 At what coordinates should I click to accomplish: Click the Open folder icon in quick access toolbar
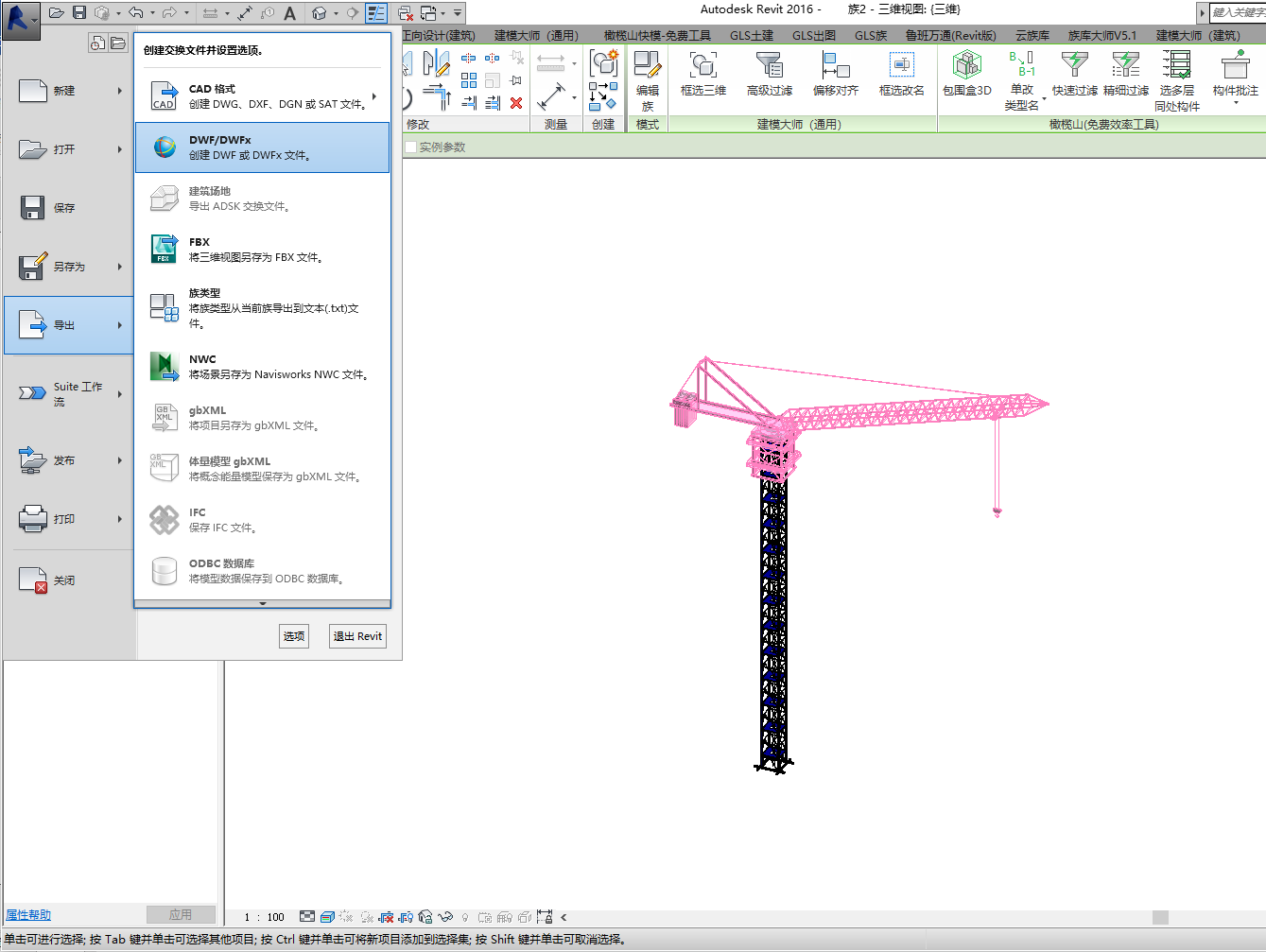(x=57, y=13)
